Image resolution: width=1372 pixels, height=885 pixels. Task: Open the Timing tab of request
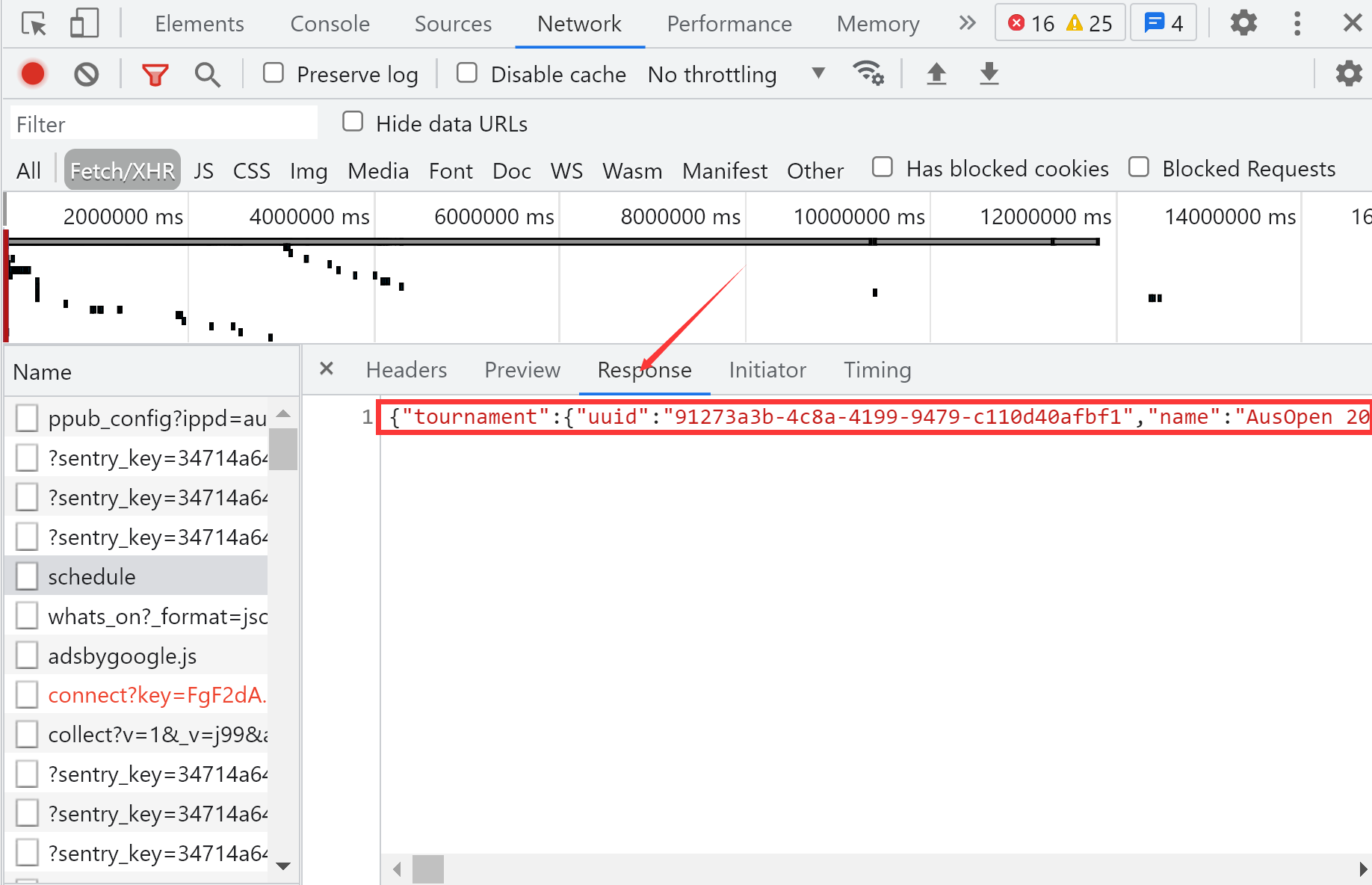click(877, 370)
